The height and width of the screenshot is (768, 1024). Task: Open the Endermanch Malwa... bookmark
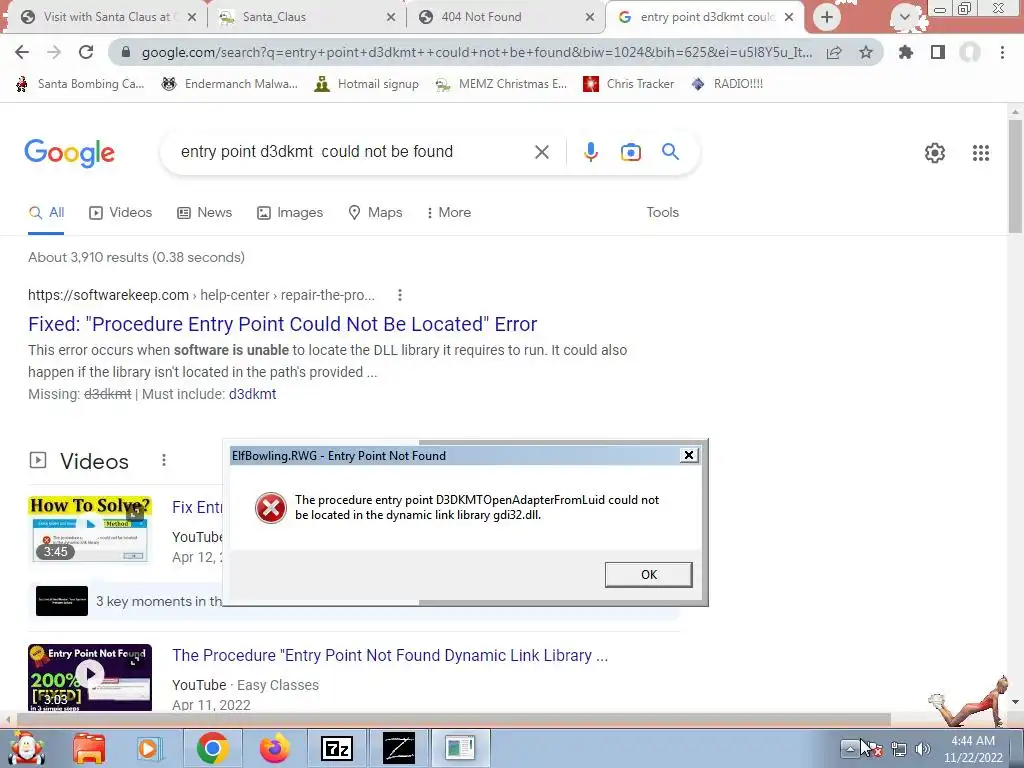coord(229,84)
